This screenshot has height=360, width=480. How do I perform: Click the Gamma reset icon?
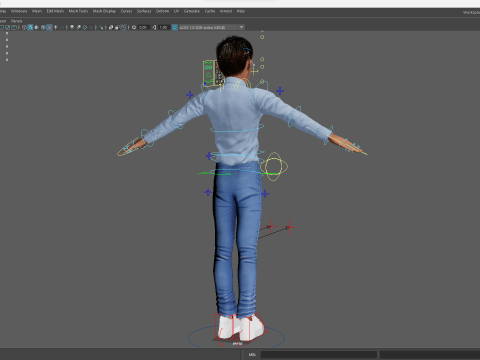click(154, 27)
